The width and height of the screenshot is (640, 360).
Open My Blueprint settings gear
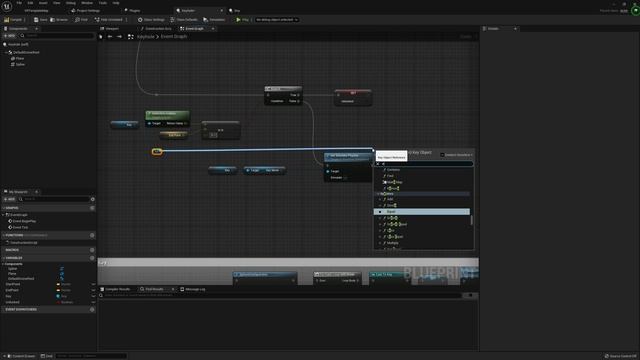[93, 199]
